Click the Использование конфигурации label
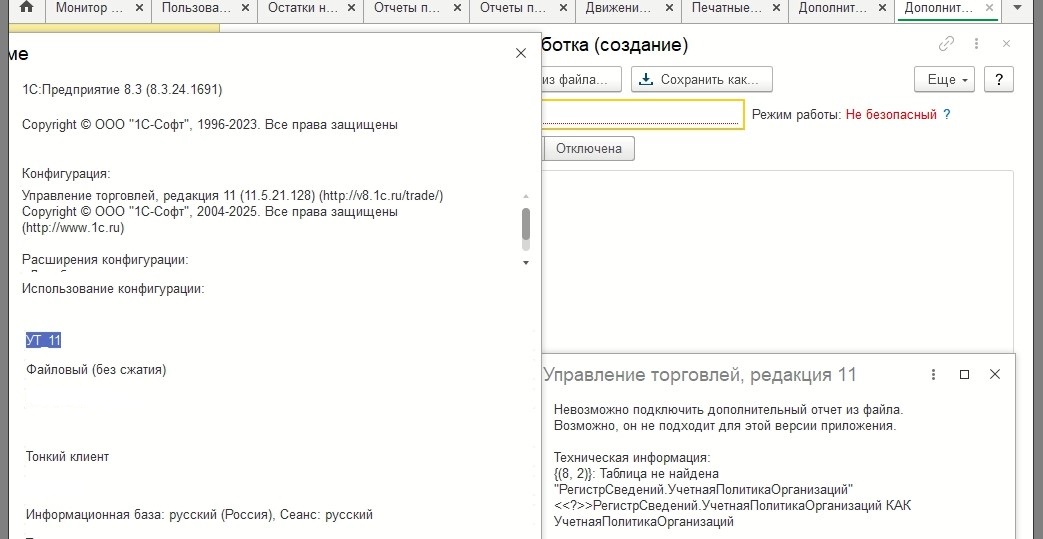The height and width of the screenshot is (539, 1043). point(113,289)
